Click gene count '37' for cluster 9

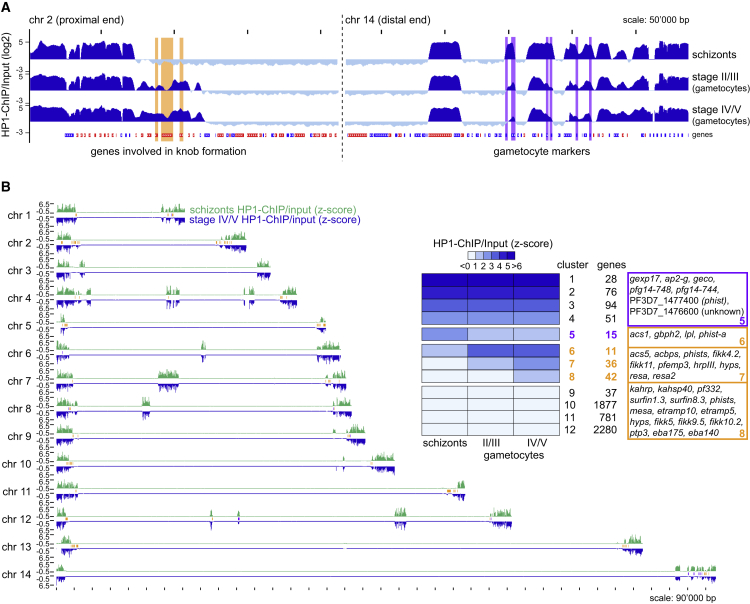611,393
